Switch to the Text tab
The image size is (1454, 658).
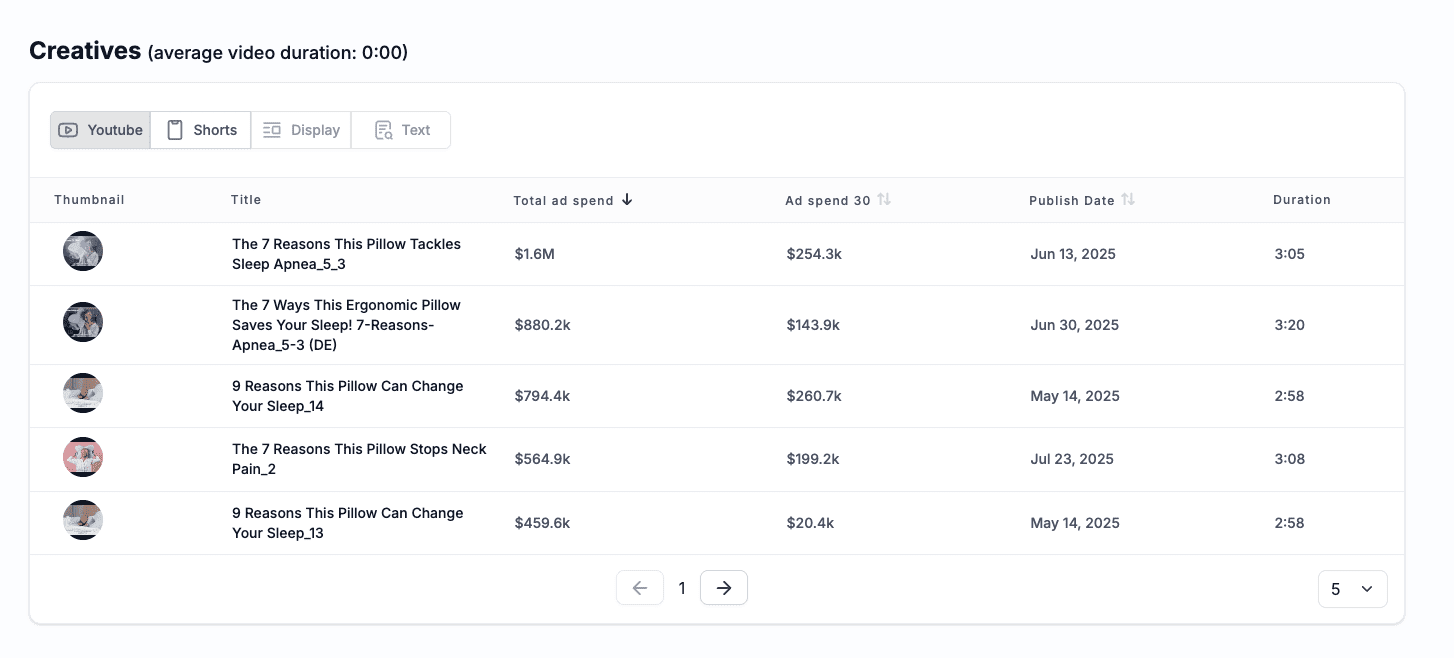point(401,130)
